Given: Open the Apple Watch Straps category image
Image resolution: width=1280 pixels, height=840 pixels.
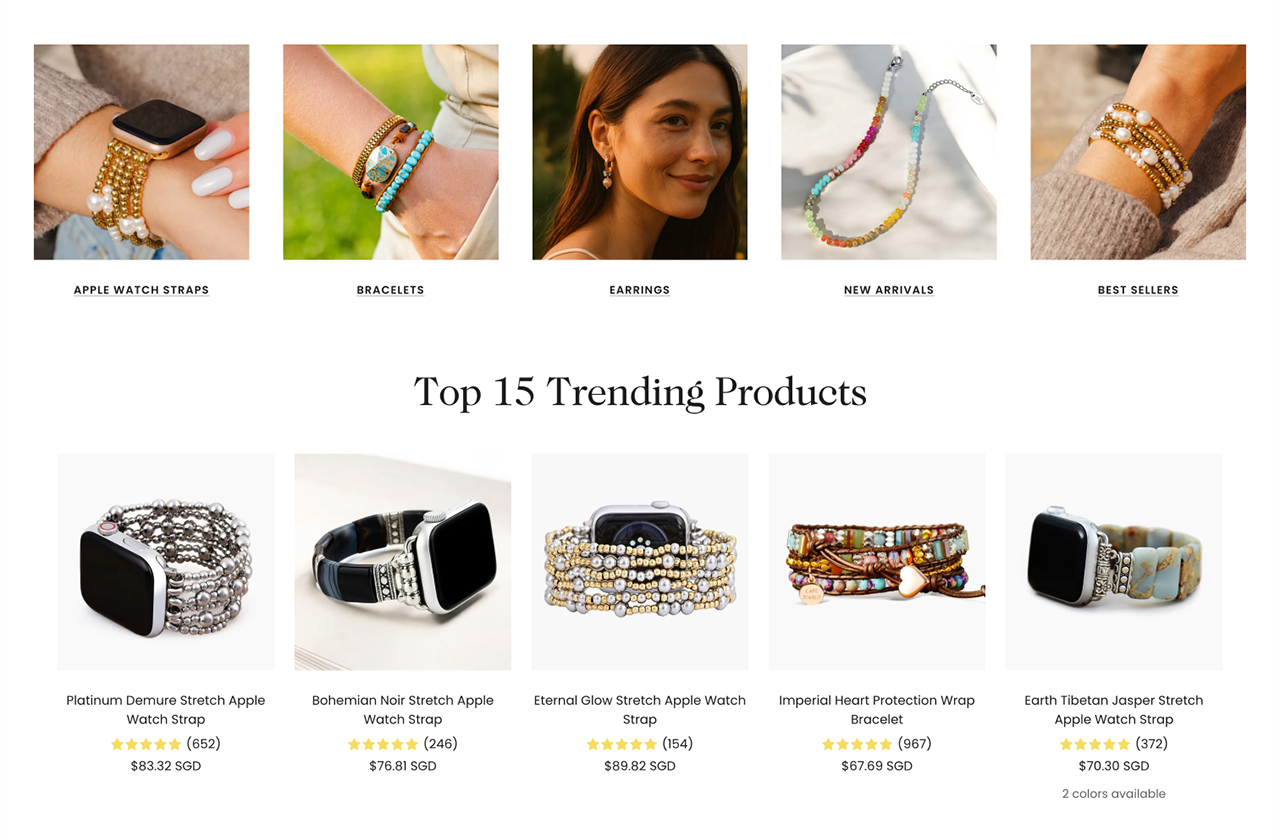Looking at the screenshot, I should (x=141, y=152).
